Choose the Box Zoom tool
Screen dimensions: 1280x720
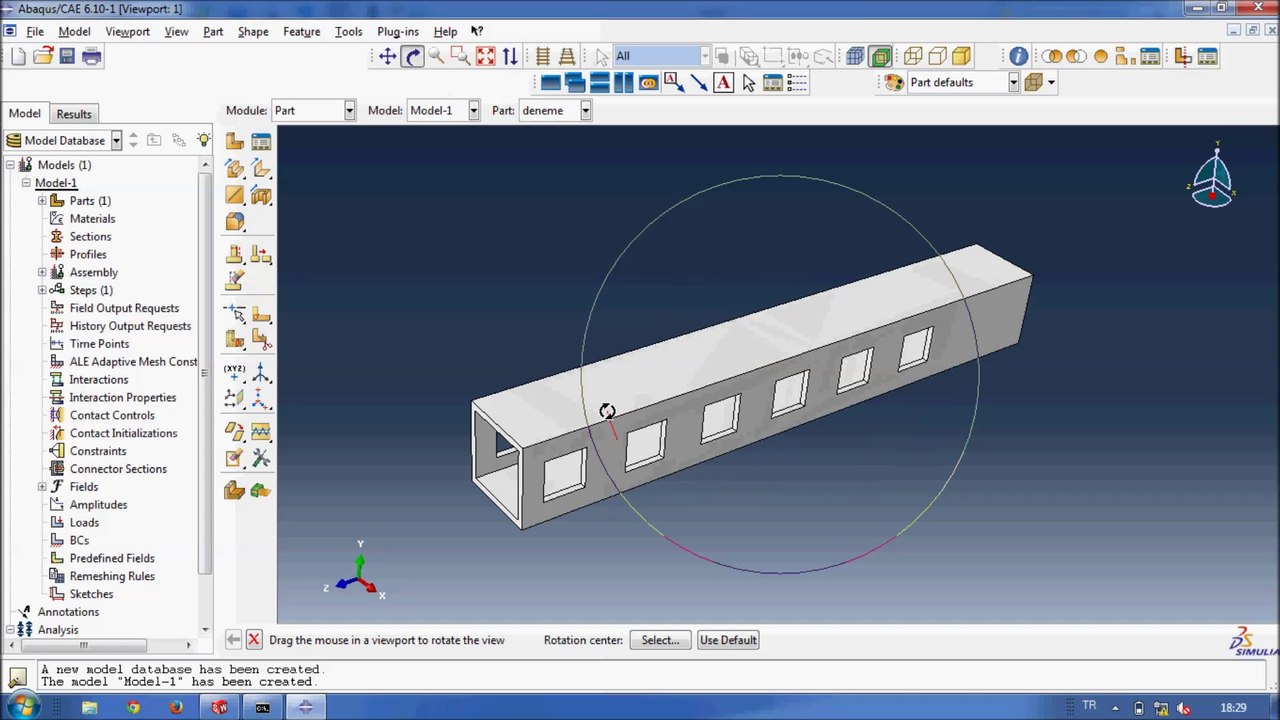461,56
